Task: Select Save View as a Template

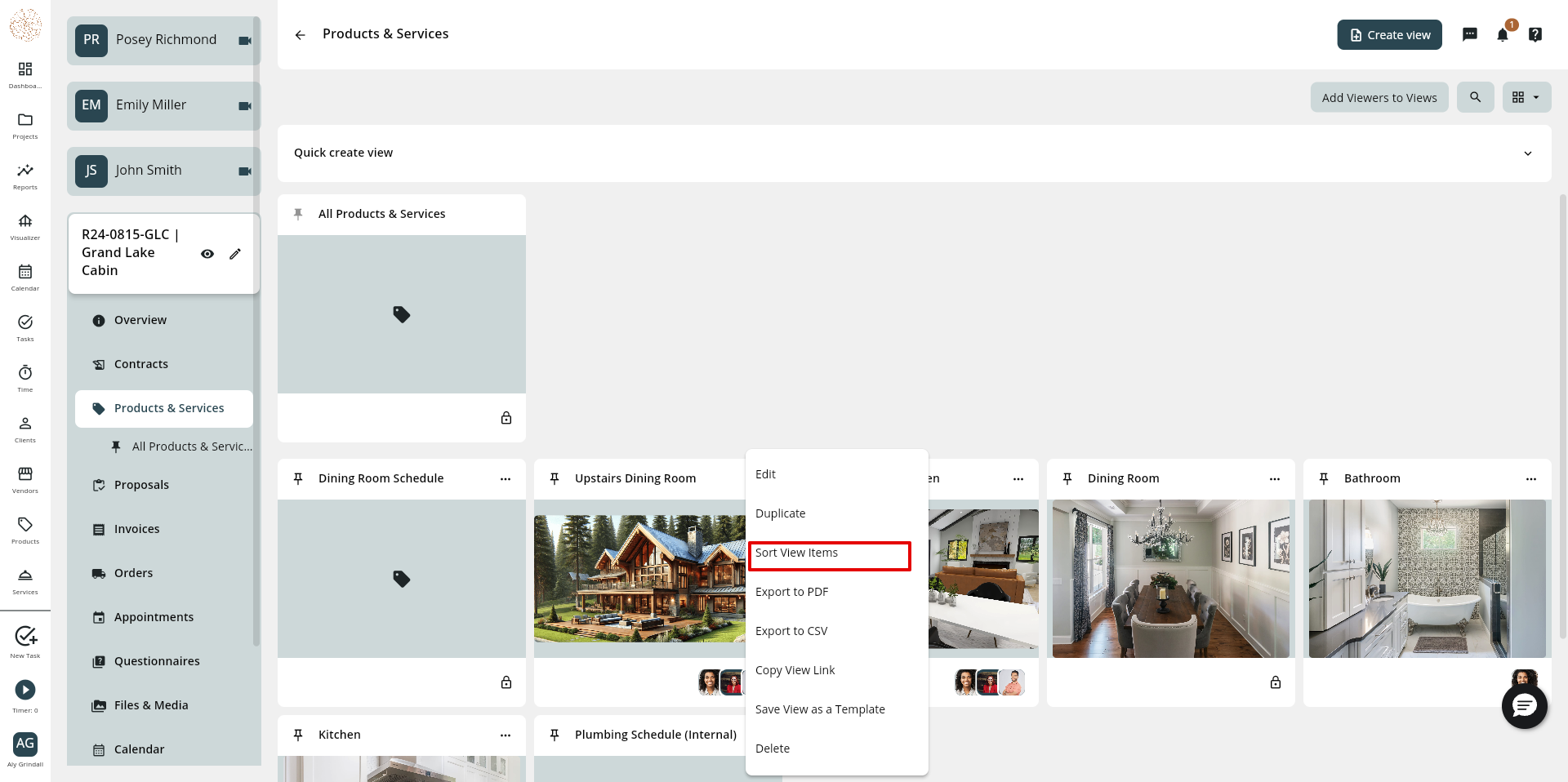Action: [x=837, y=709]
